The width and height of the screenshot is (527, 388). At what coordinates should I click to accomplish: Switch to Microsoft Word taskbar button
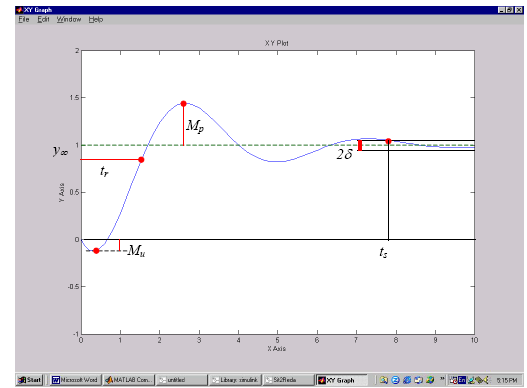click(76, 380)
